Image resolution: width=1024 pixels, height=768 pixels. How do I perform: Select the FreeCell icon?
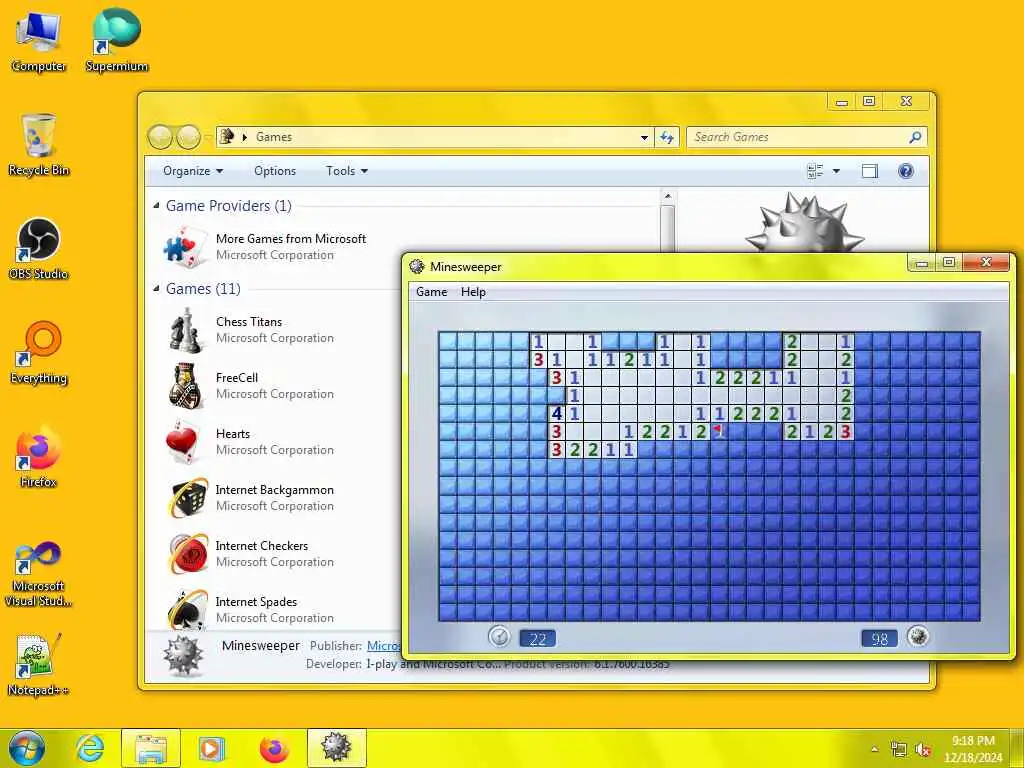(185, 386)
